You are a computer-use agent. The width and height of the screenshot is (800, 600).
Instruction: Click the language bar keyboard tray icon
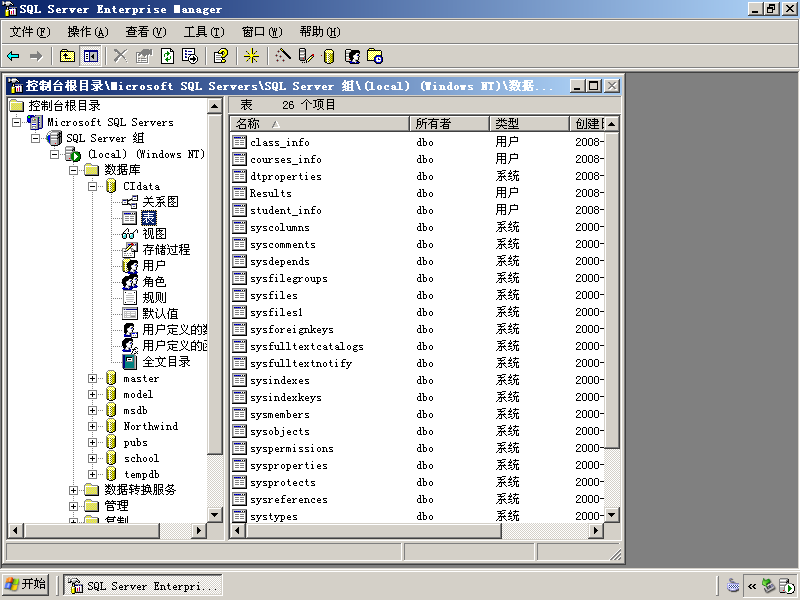click(x=734, y=586)
